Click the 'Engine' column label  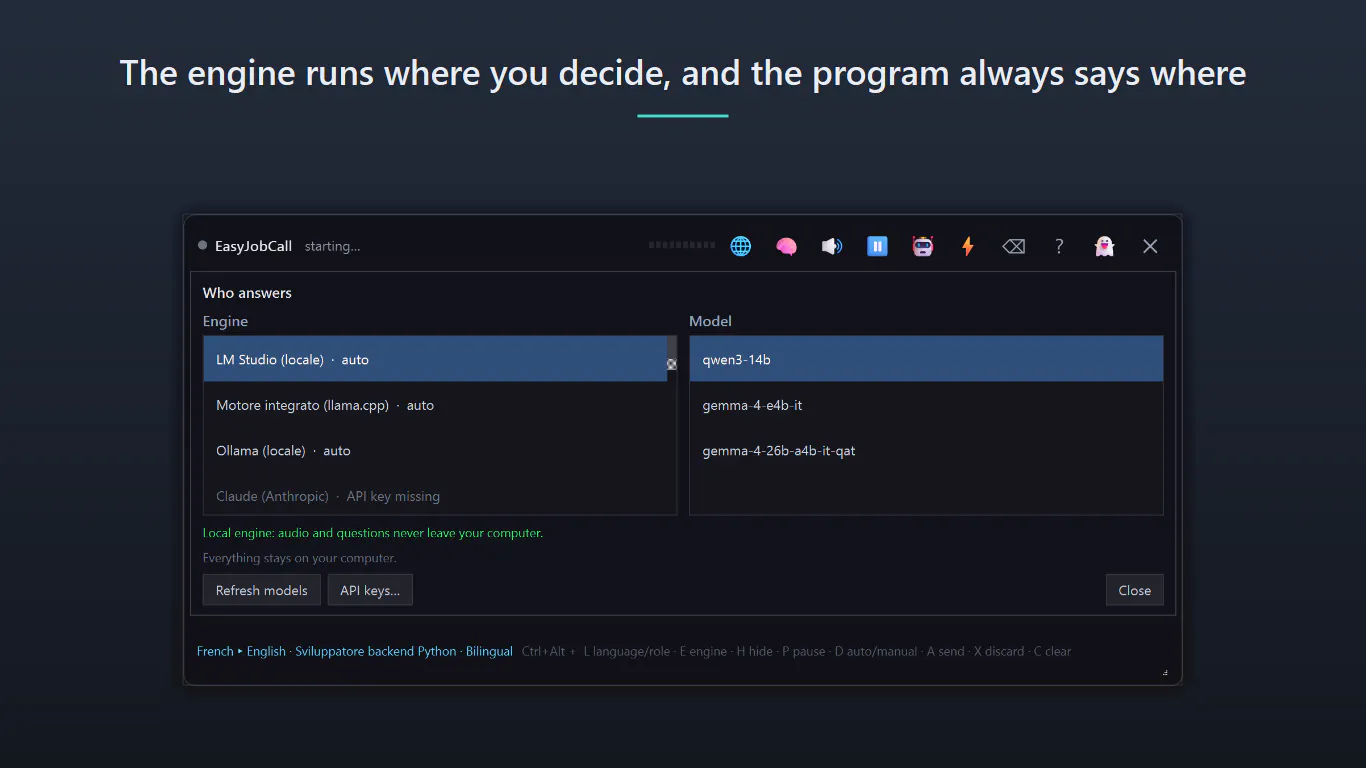(x=225, y=321)
